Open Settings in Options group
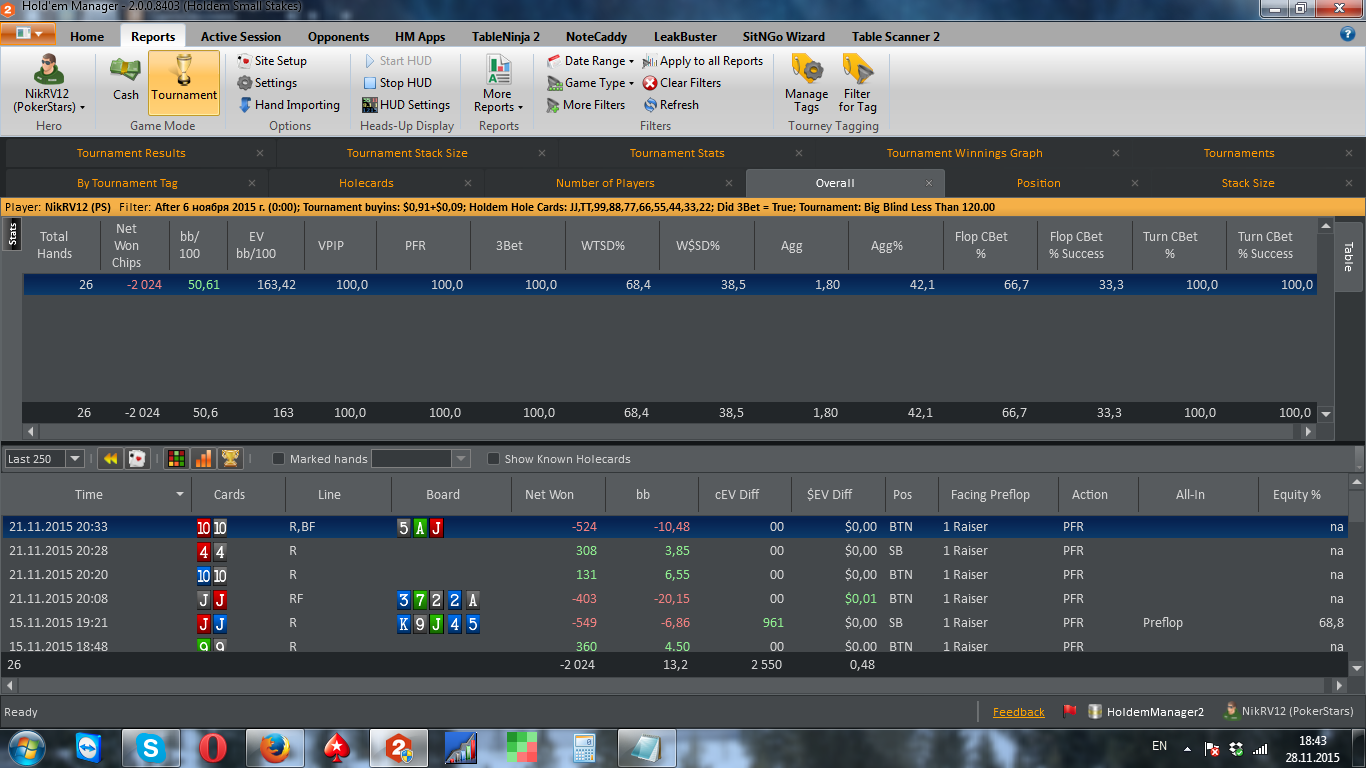The width and height of the screenshot is (1366, 768). coord(267,83)
